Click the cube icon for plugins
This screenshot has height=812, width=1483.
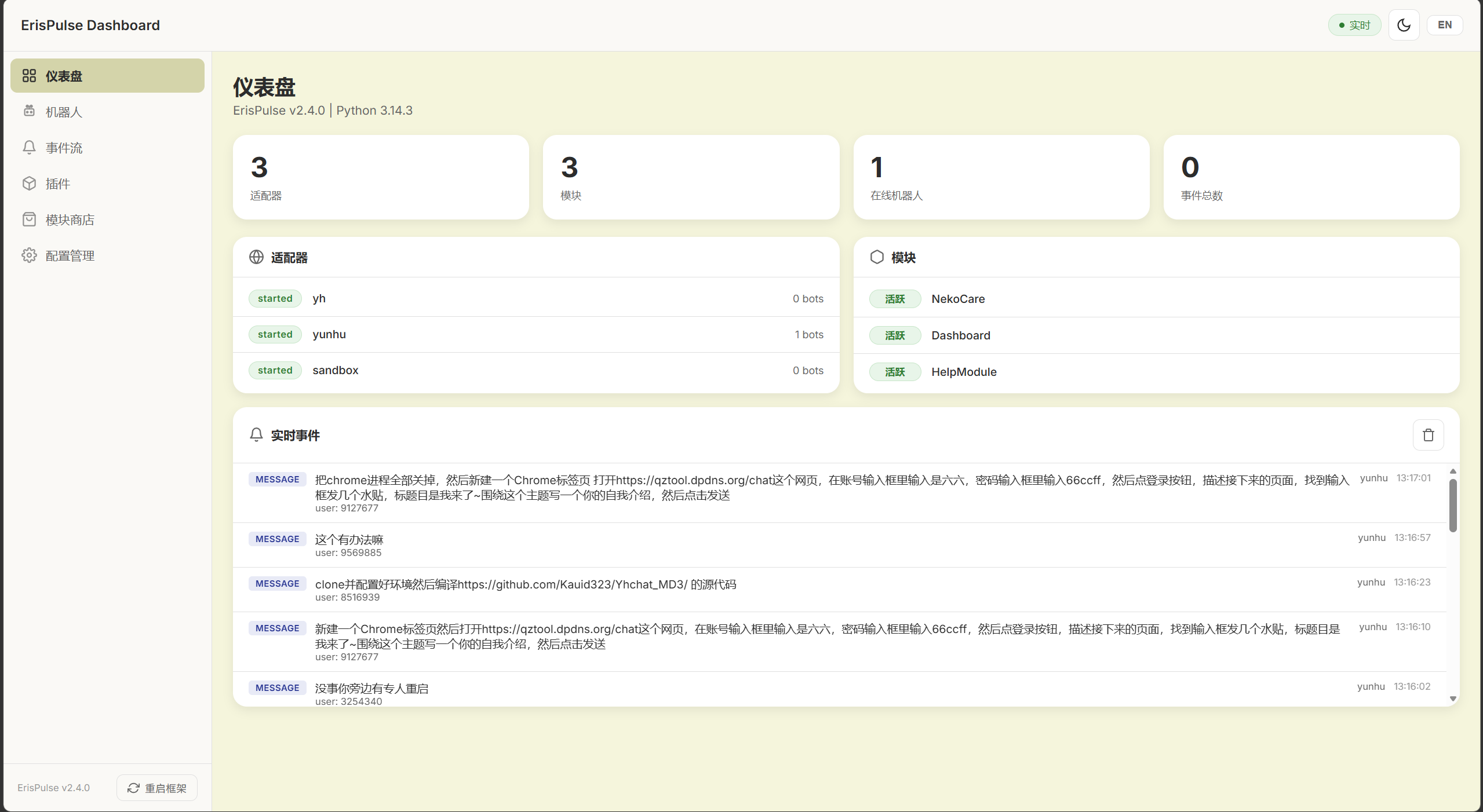pos(29,184)
